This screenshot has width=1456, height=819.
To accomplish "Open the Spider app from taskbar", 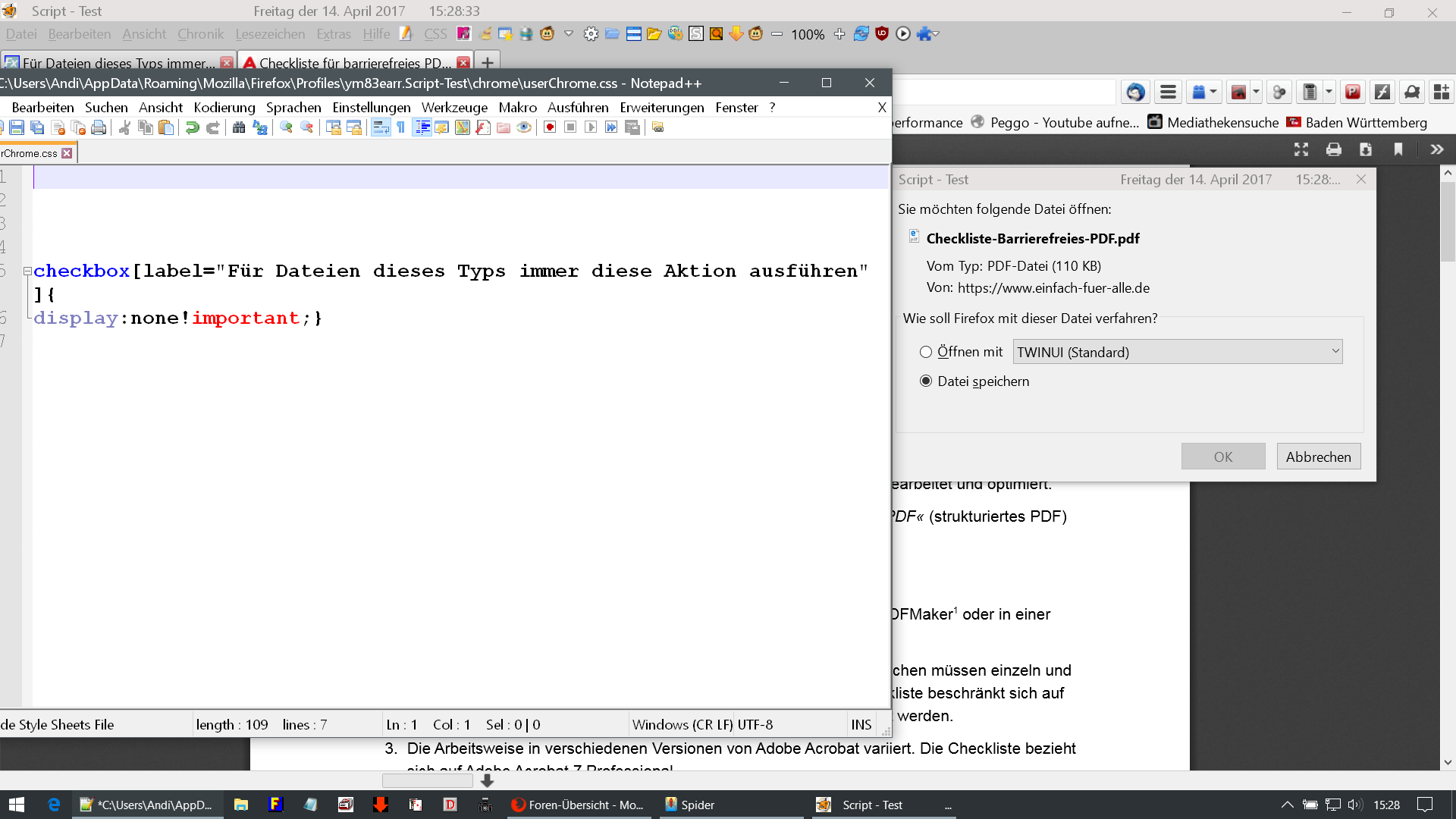I will coord(689,805).
